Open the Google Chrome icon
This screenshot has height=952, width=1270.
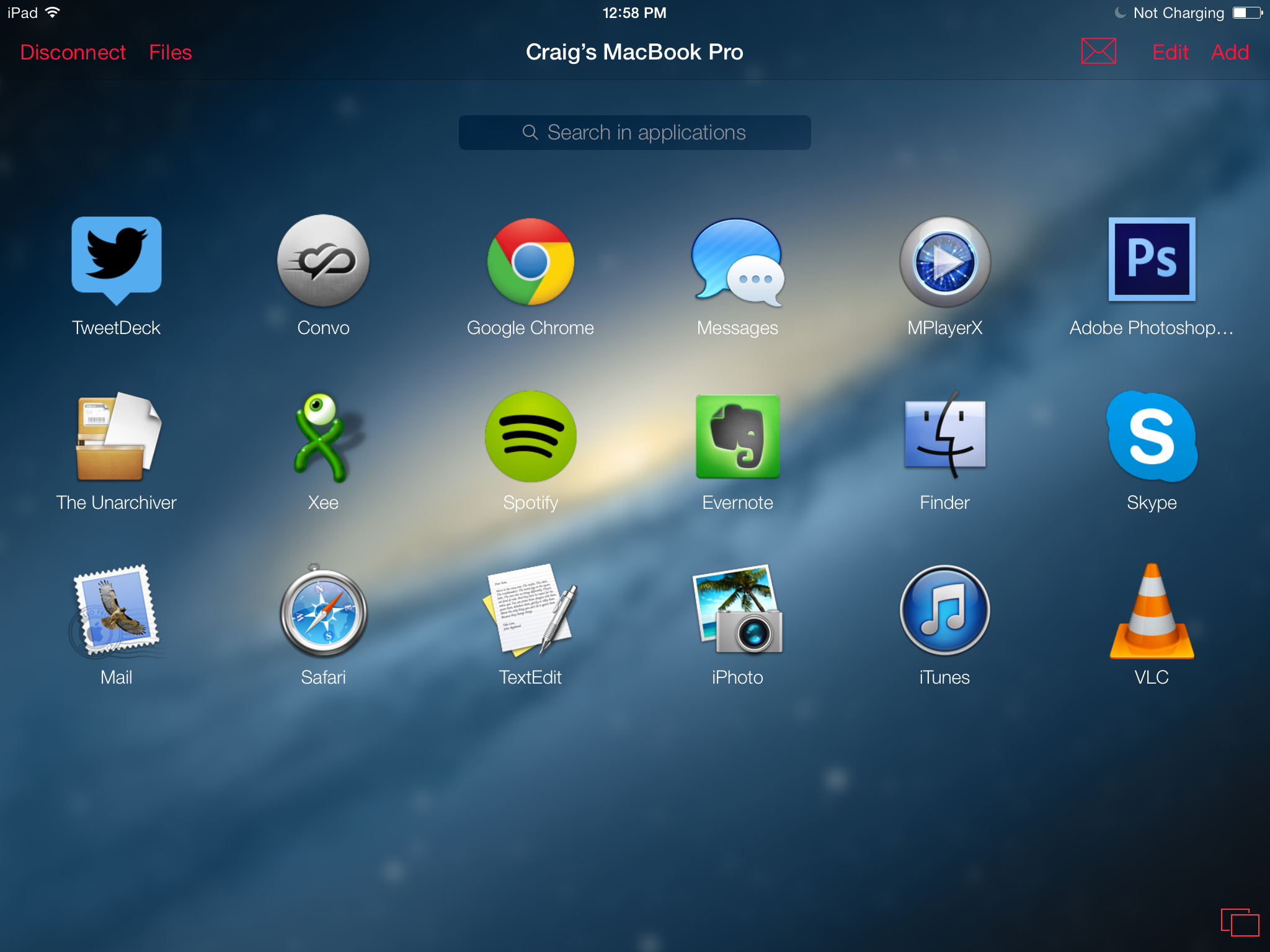click(x=530, y=261)
